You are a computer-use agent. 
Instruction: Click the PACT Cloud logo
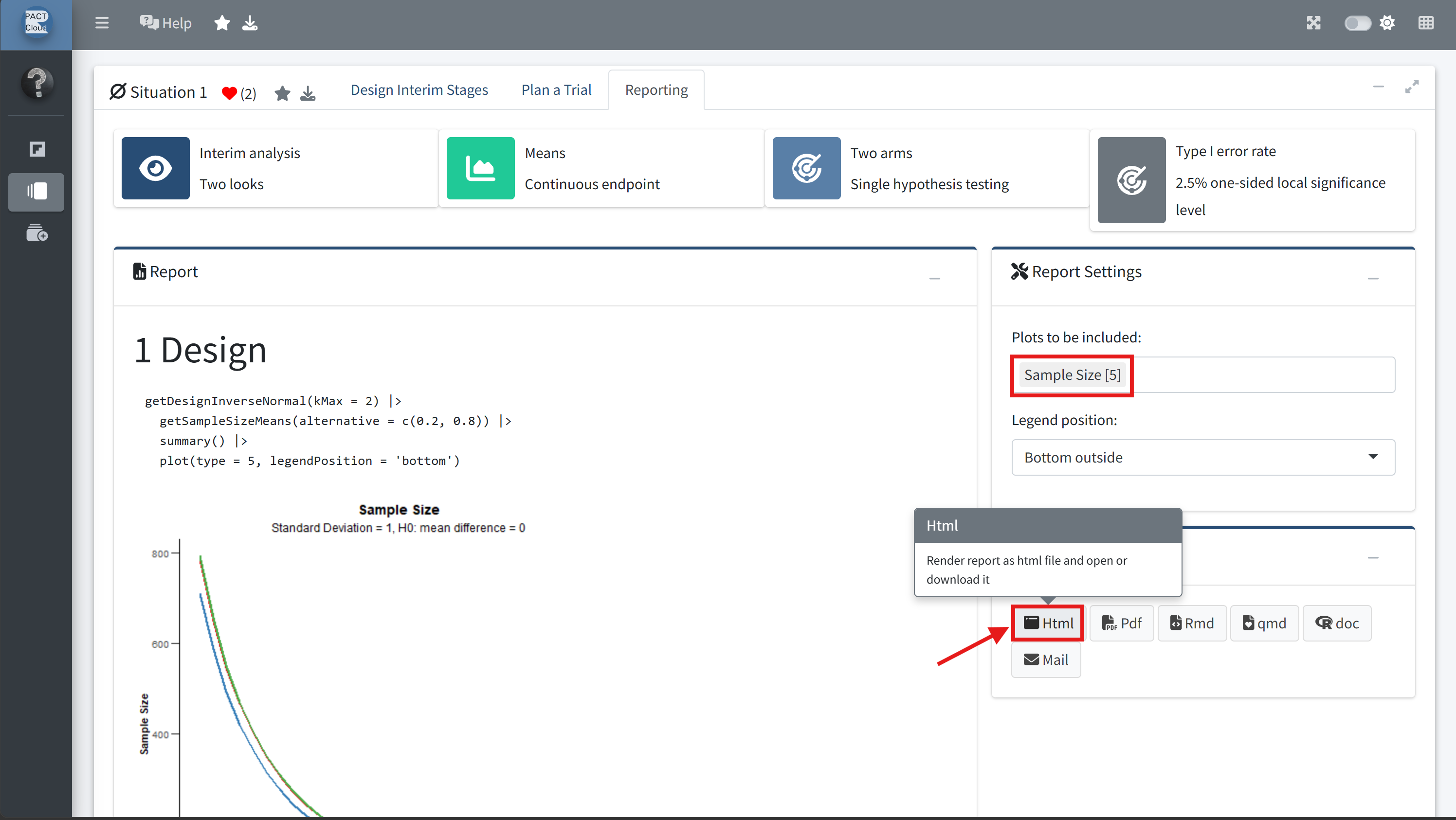click(36, 22)
